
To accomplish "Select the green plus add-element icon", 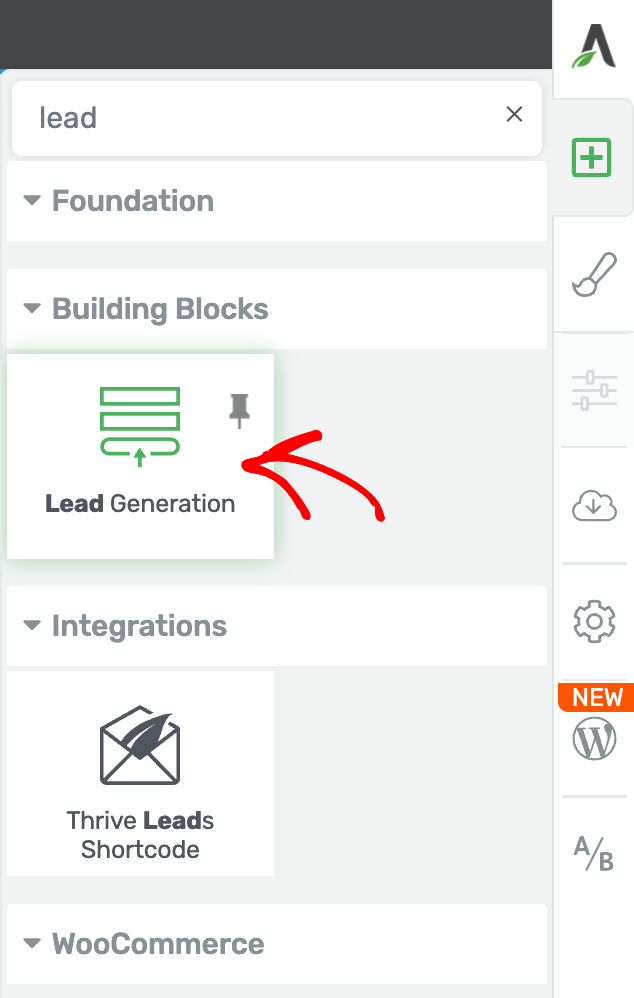I will click(x=591, y=157).
